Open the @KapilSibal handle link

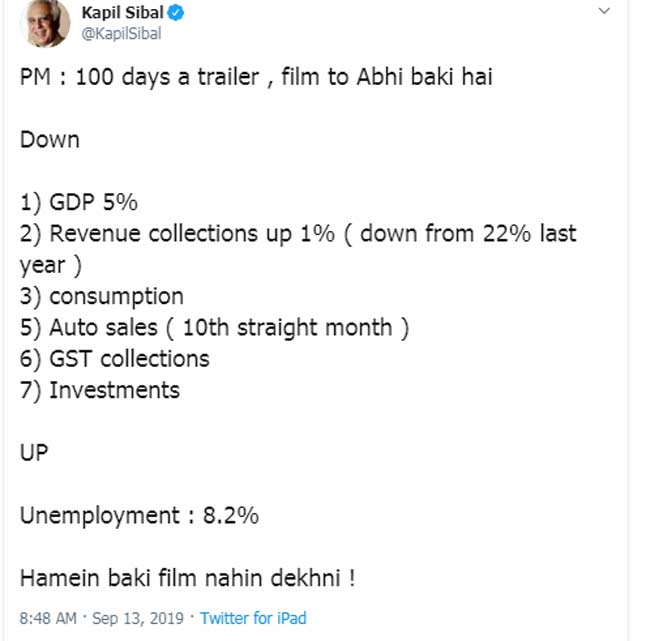click(x=121, y=34)
